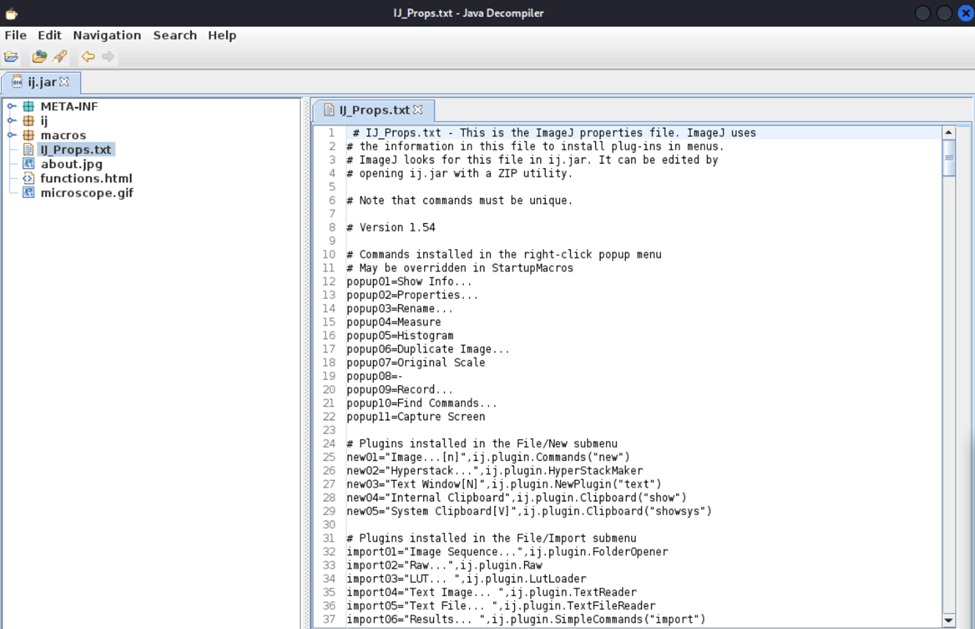Image resolution: width=975 pixels, height=629 pixels.
Task: Click the IJ_Props.txt file icon in tree
Action: tap(29, 149)
